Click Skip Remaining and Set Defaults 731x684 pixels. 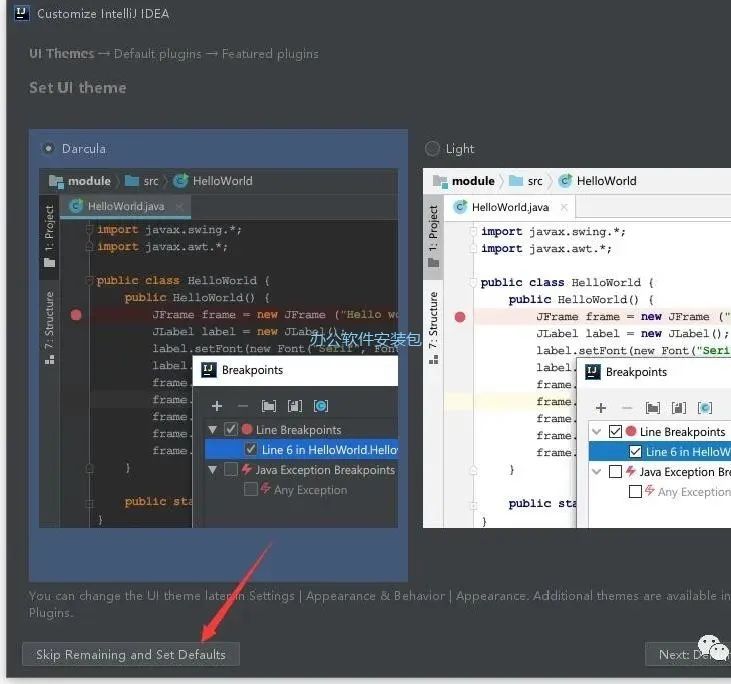130,655
